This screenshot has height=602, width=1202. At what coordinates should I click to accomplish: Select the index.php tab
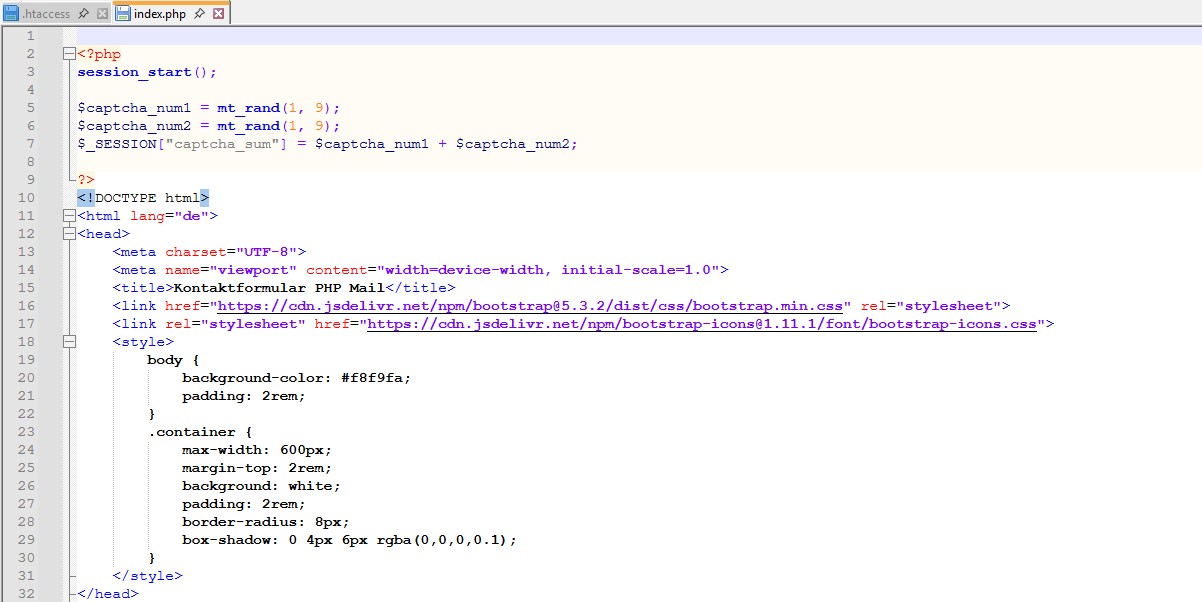click(x=160, y=13)
